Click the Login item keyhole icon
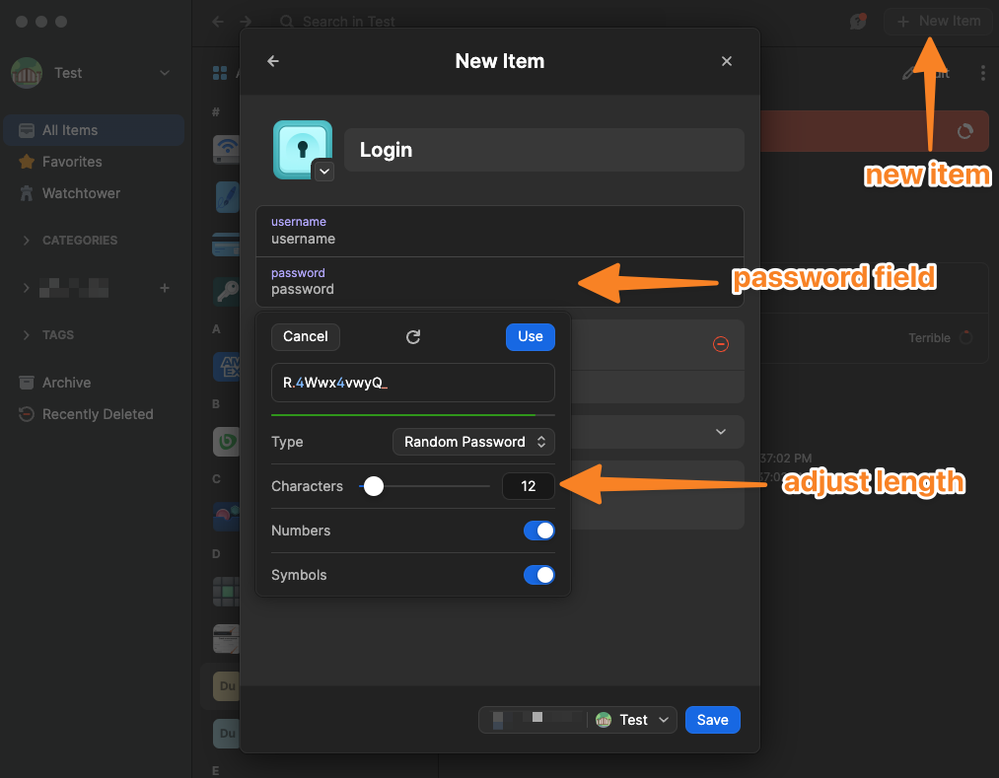Viewport: 999px width, 778px height. point(302,149)
